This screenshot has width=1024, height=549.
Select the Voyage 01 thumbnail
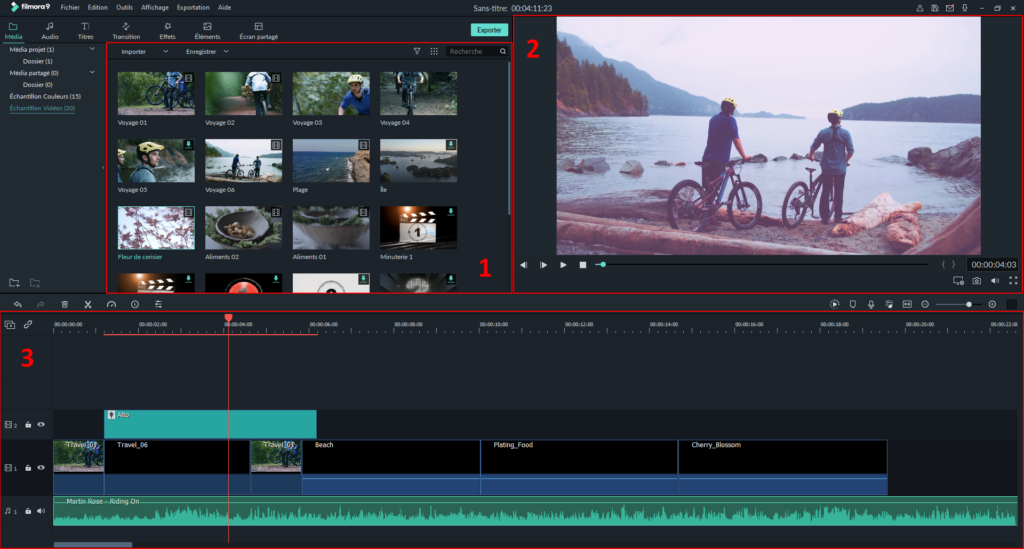(x=156, y=93)
